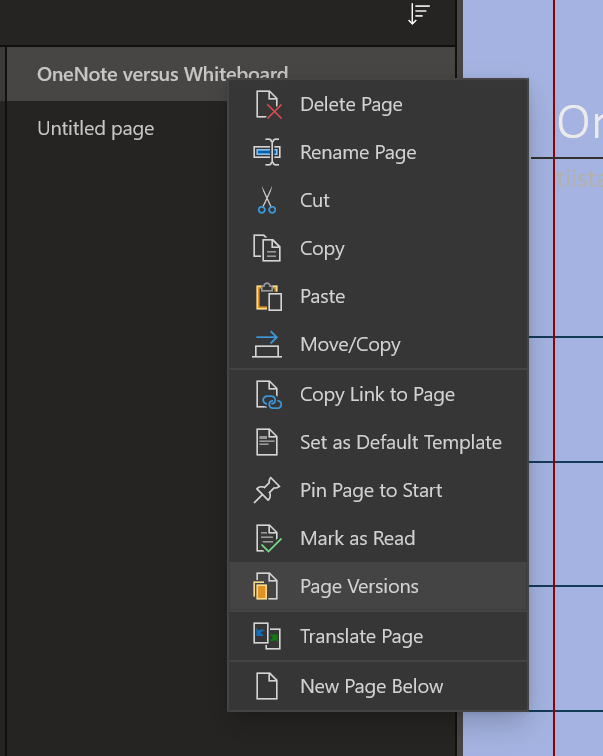Click the scissors Cut icon
The height and width of the screenshot is (756, 603).
267,201
